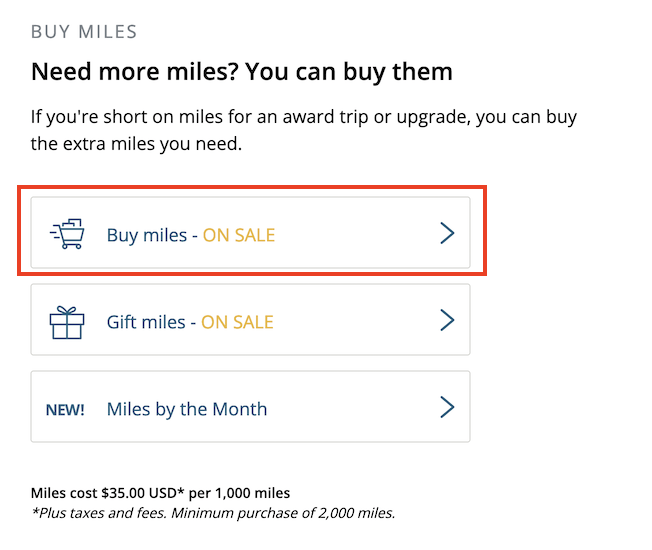Click the 'Plus taxes and fees' footnote

99,513
